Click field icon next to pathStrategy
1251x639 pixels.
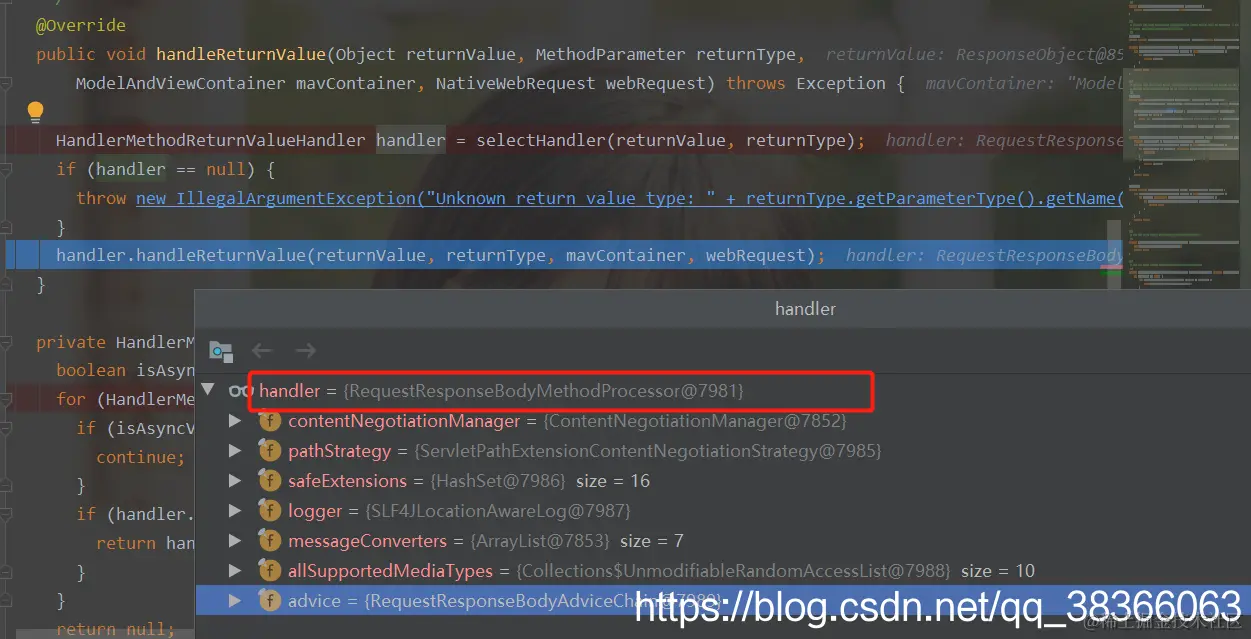pyautogui.click(x=270, y=451)
